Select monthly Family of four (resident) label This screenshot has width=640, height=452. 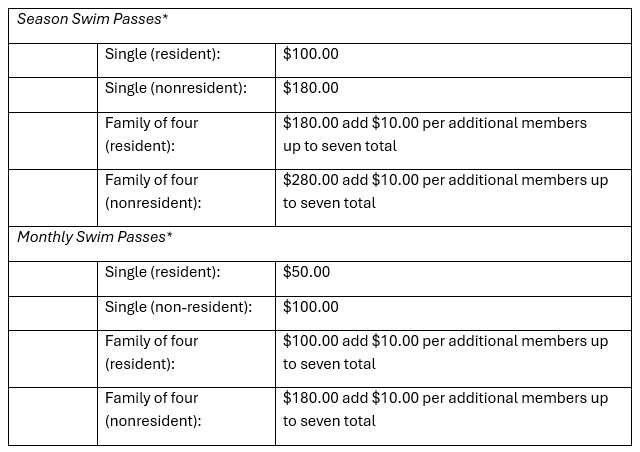point(152,352)
